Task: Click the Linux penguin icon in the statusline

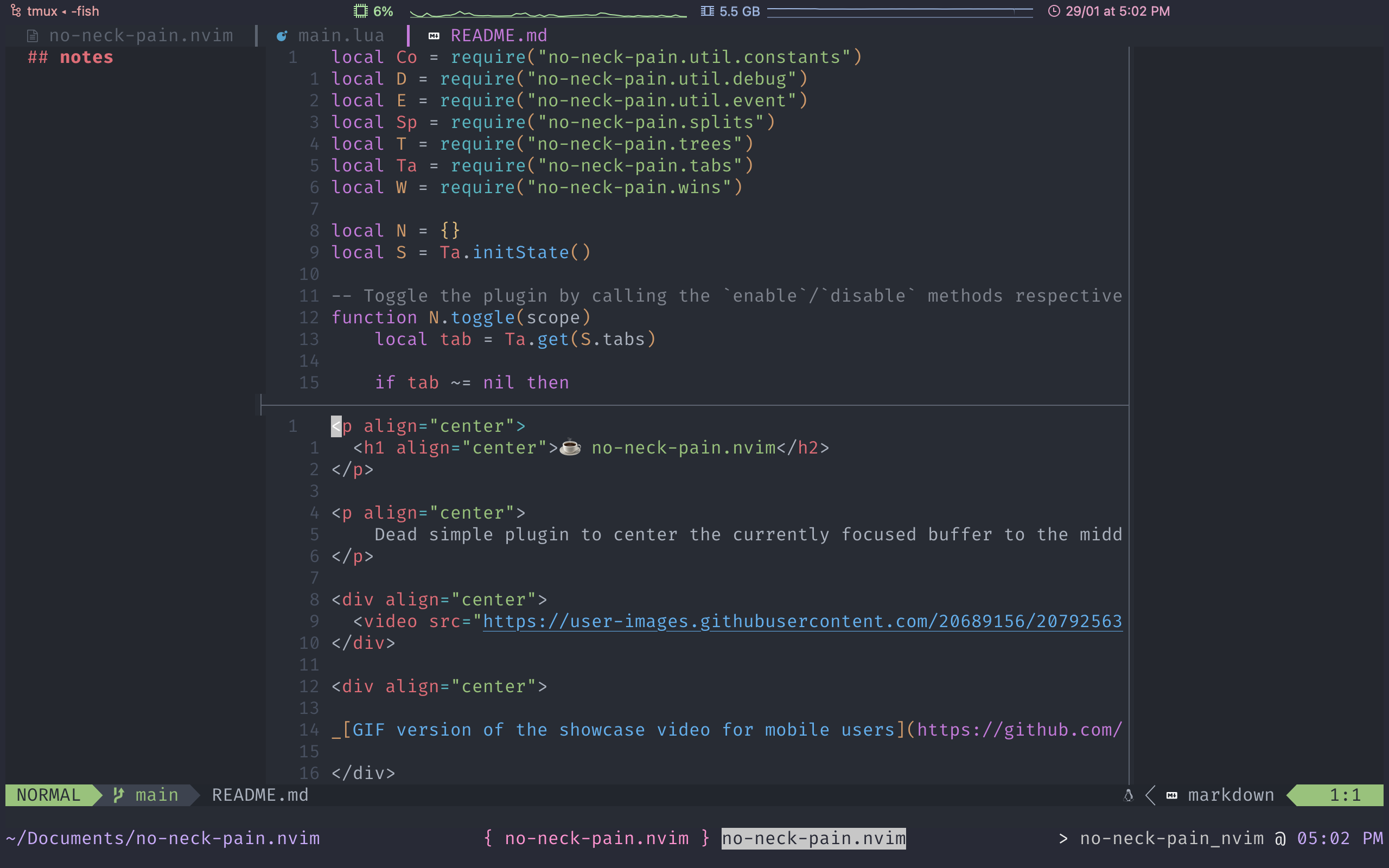Action: pyautogui.click(x=1129, y=795)
